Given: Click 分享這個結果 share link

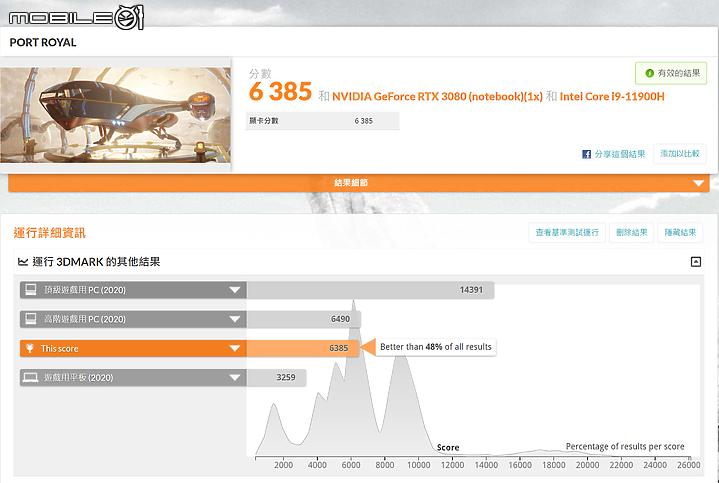Looking at the screenshot, I should [619, 154].
